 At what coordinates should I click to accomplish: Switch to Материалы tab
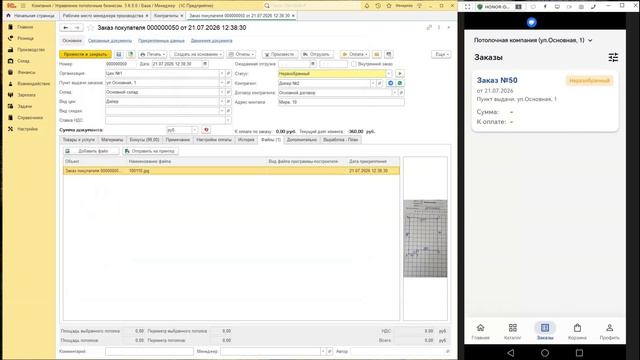click(x=112, y=140)
